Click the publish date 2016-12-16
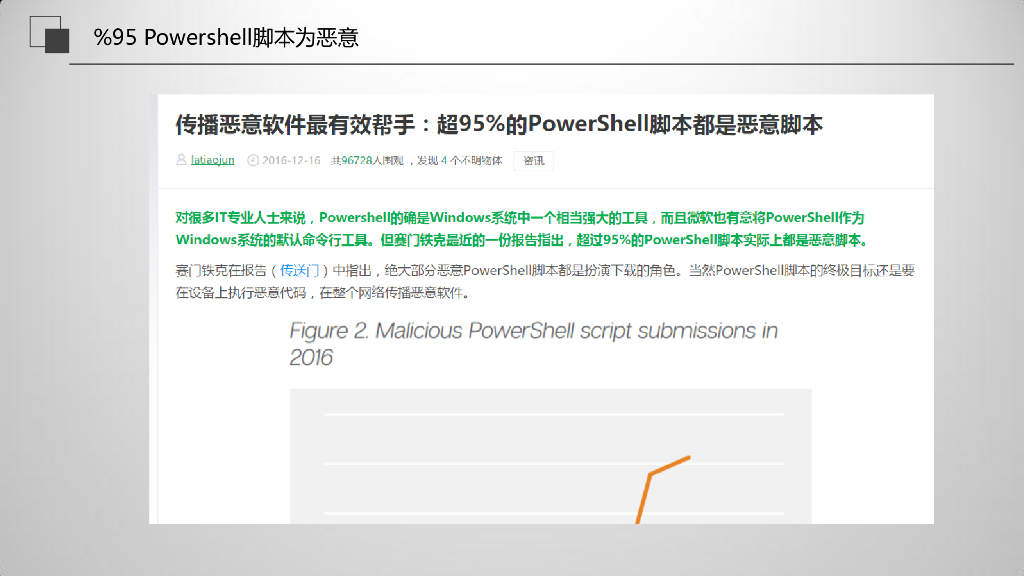Viewport: 1024px width, 576px height. click(291, 160)
